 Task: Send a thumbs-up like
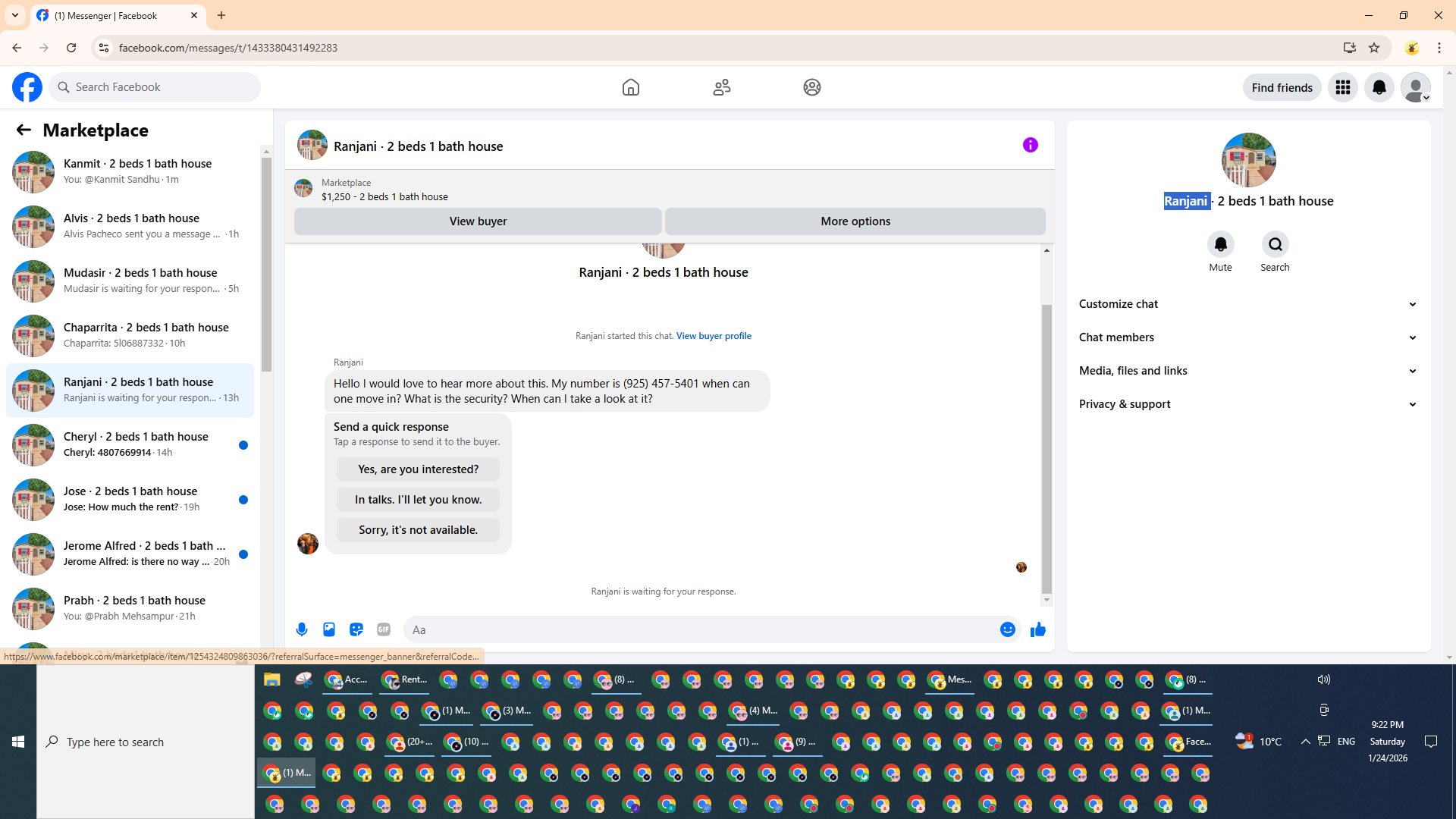point(1038,629)
